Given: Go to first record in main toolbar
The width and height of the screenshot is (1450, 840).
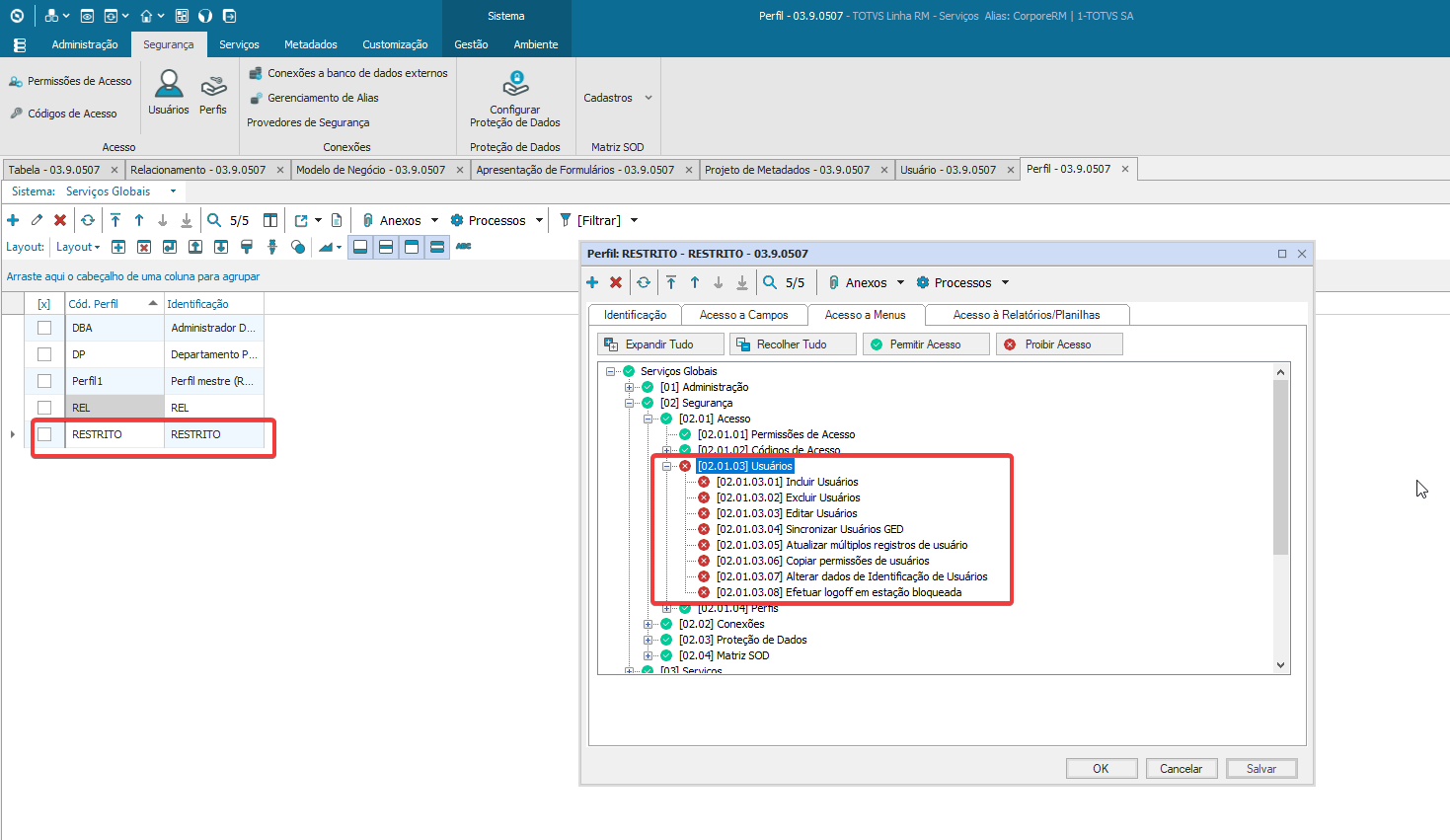Looking at the screenshot, I should 115,220.
